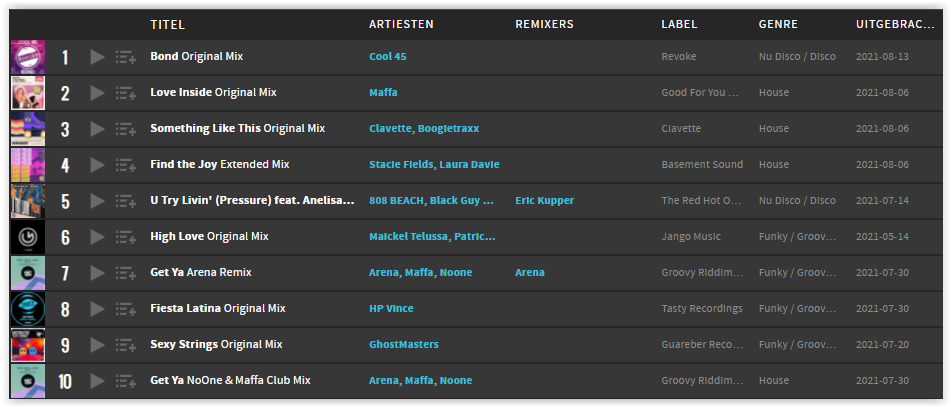Play U Try Livin' (Pressure) track
The image size is (951, 407).
[97, 201]
